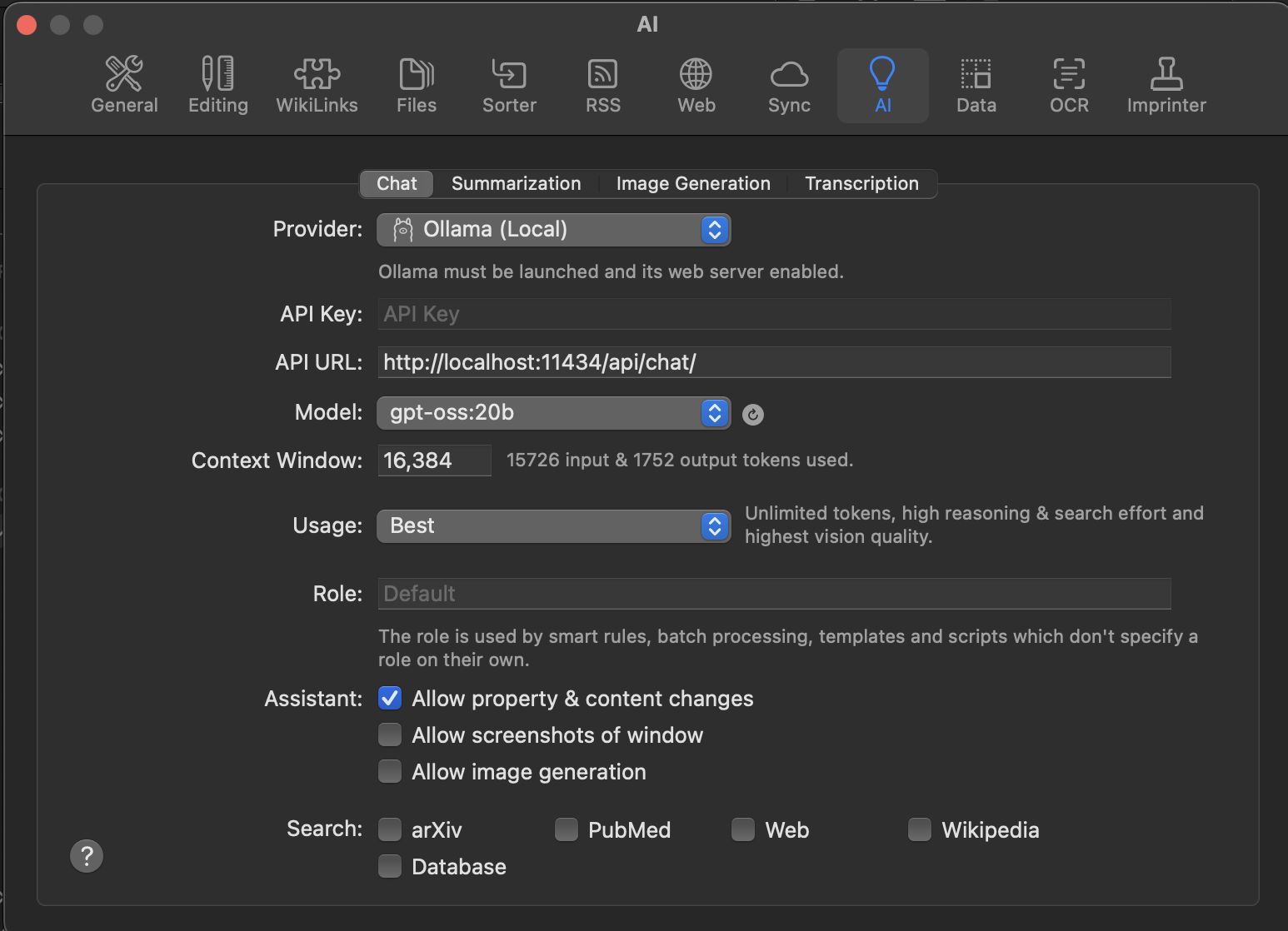Switch to the Summarization tab
This screenshot has width=1288, height=931.
click(516, 184)
